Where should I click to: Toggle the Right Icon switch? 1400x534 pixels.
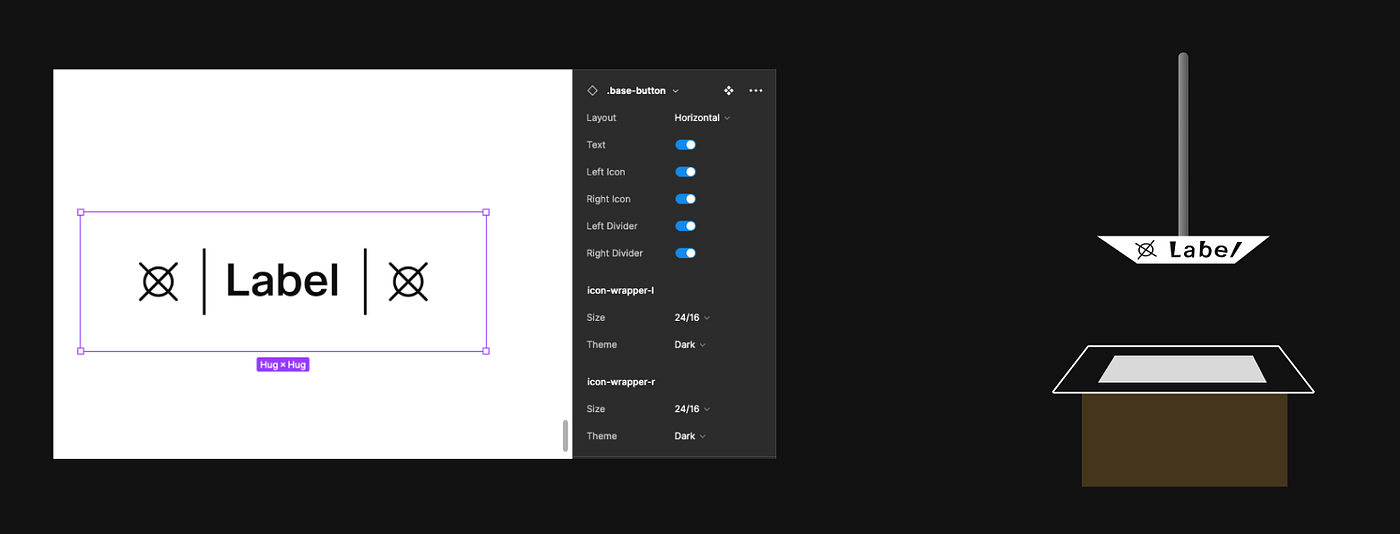tap(686, 199)
